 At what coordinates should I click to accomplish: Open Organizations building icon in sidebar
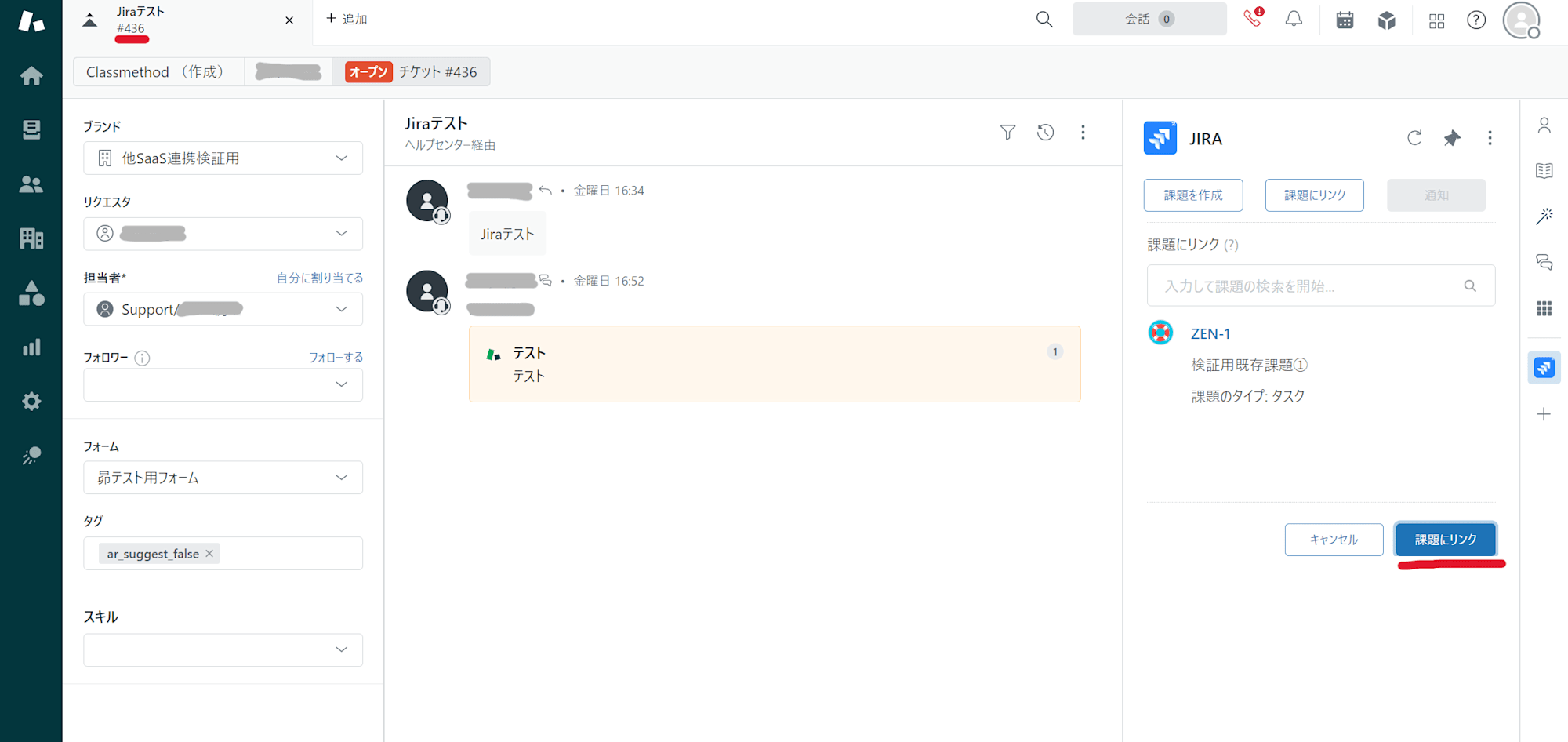[31, 238]
